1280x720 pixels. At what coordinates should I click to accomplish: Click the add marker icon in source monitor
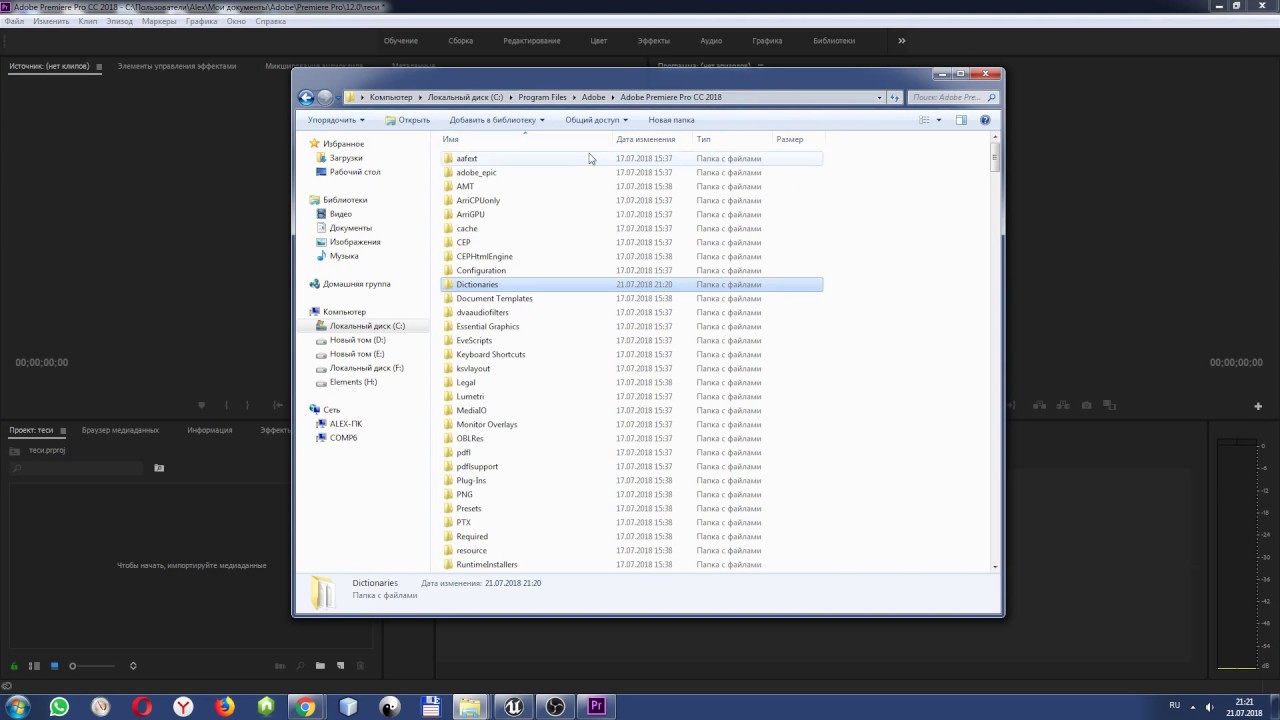[x=201, y=405]
